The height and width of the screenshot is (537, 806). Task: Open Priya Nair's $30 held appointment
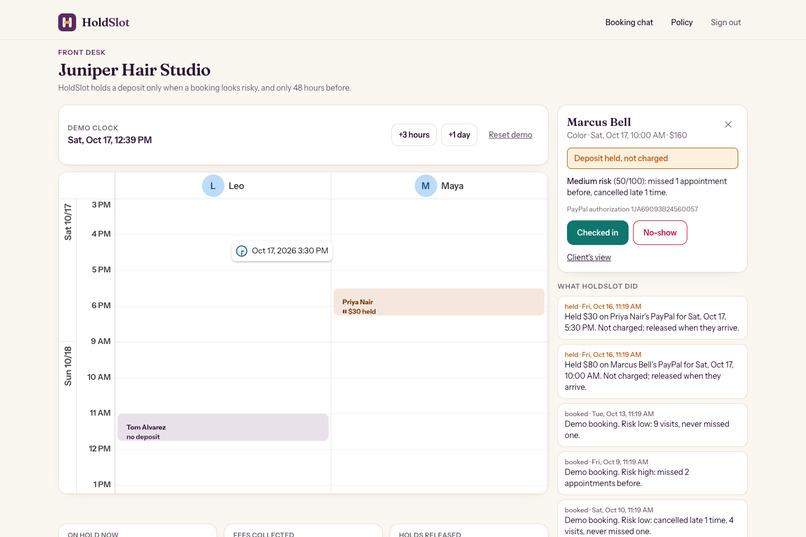click(x=439, y=302)
